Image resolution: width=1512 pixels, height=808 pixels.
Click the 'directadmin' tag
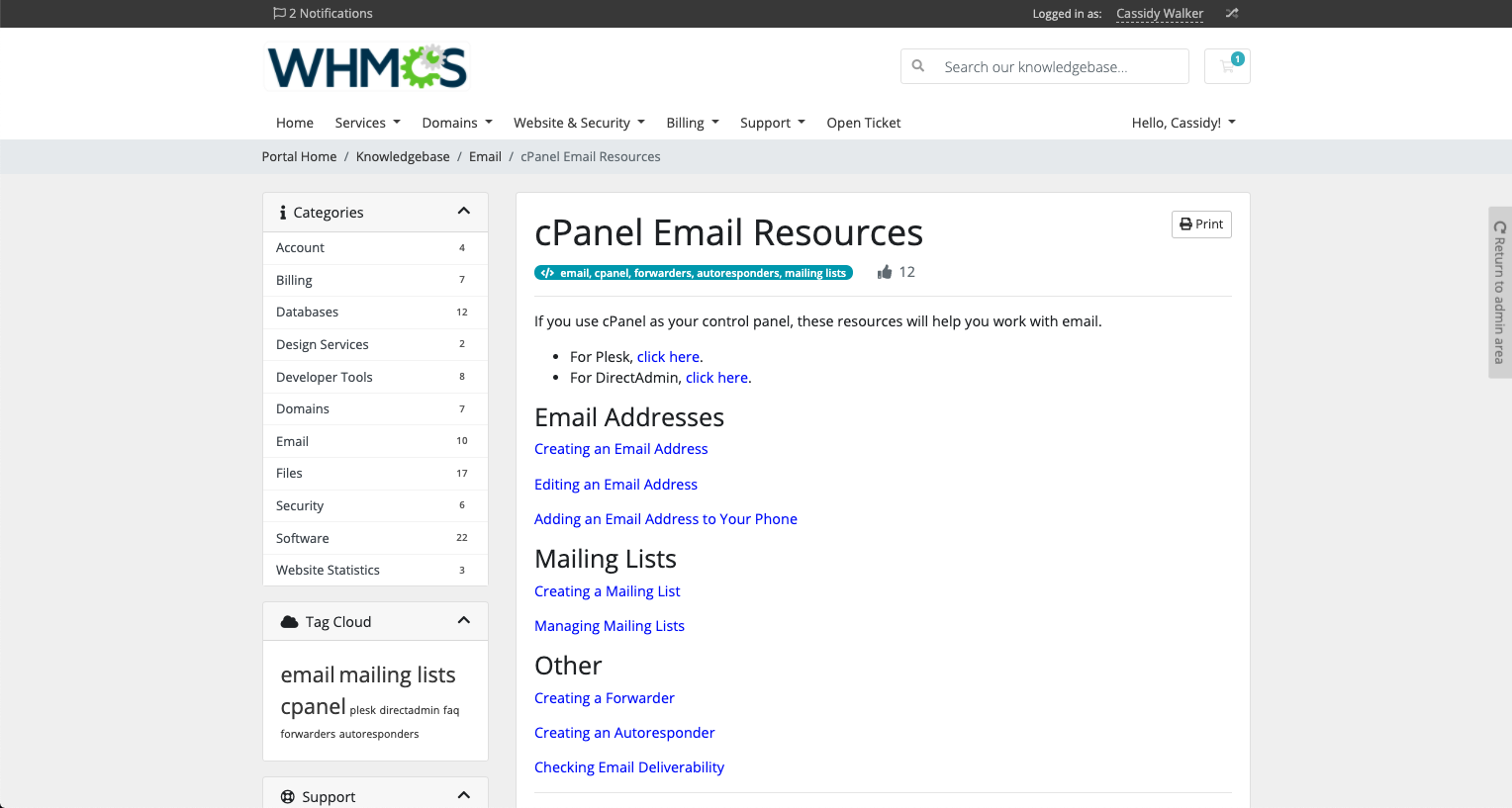pos(409,711)
